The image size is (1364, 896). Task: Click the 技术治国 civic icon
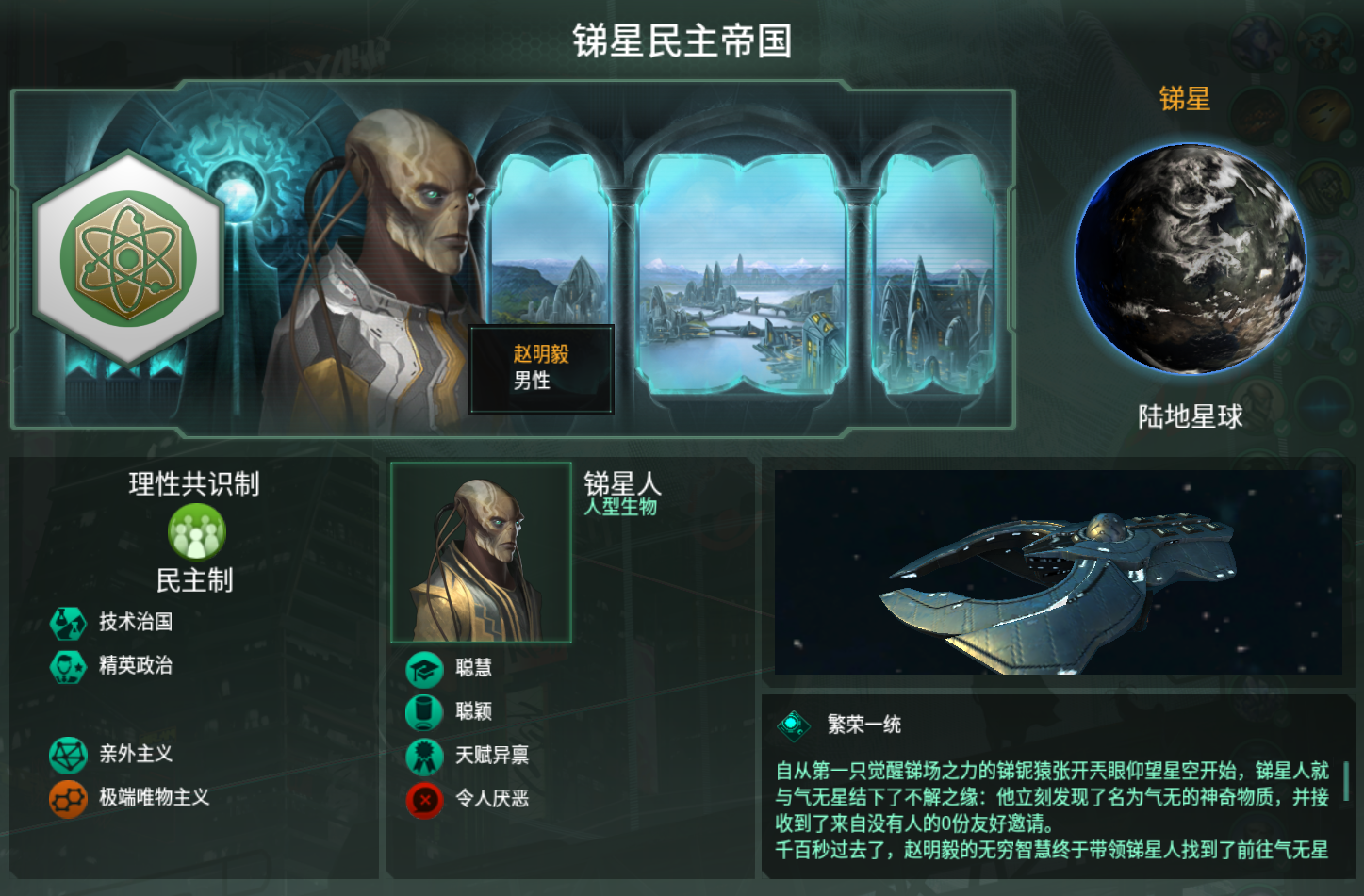click(x=68, y=622)
